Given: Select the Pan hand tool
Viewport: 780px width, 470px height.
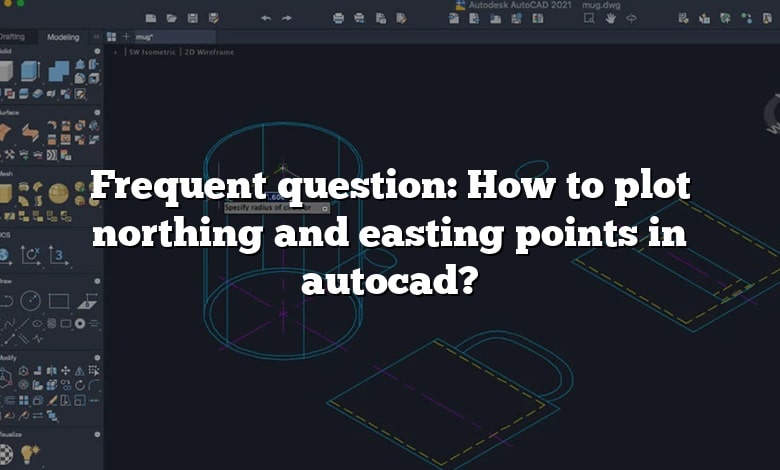Looking at the screenshot, I should [x=610, y=18].
